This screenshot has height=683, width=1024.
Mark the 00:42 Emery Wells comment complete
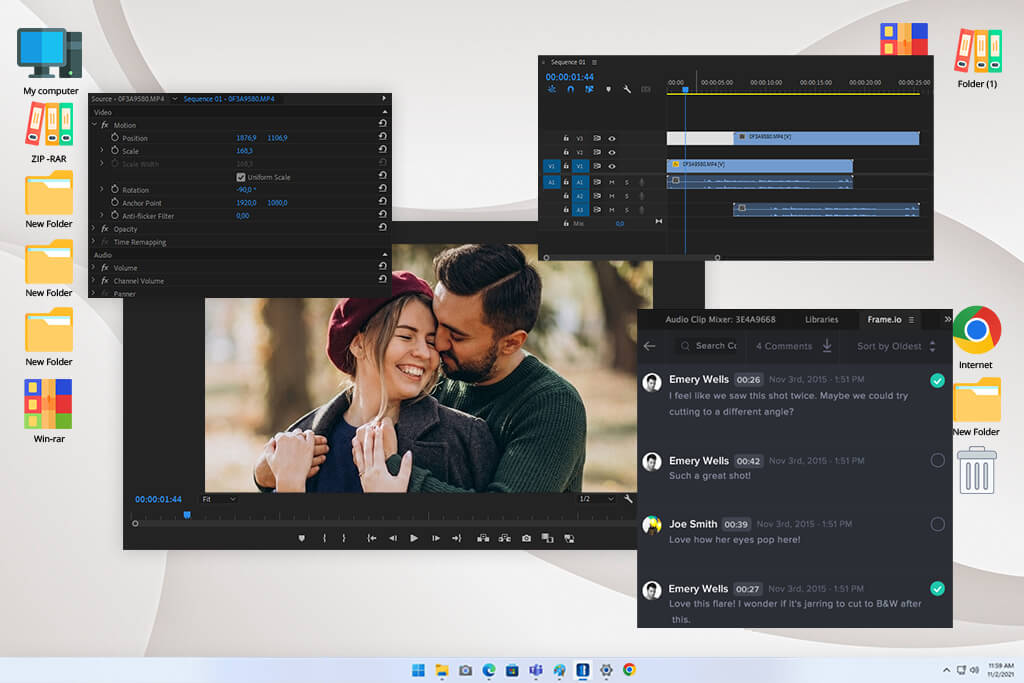point(937,460)
